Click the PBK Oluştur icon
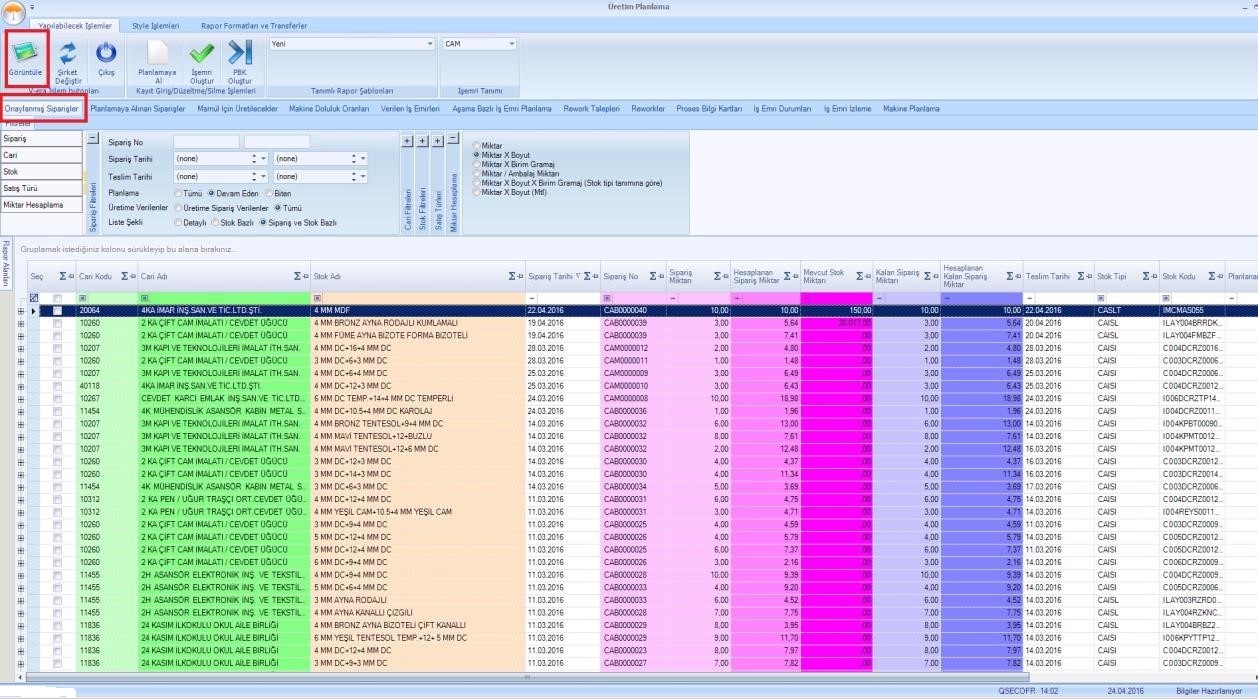Screen dimensions: 1258x699 [x=240, y=52]
